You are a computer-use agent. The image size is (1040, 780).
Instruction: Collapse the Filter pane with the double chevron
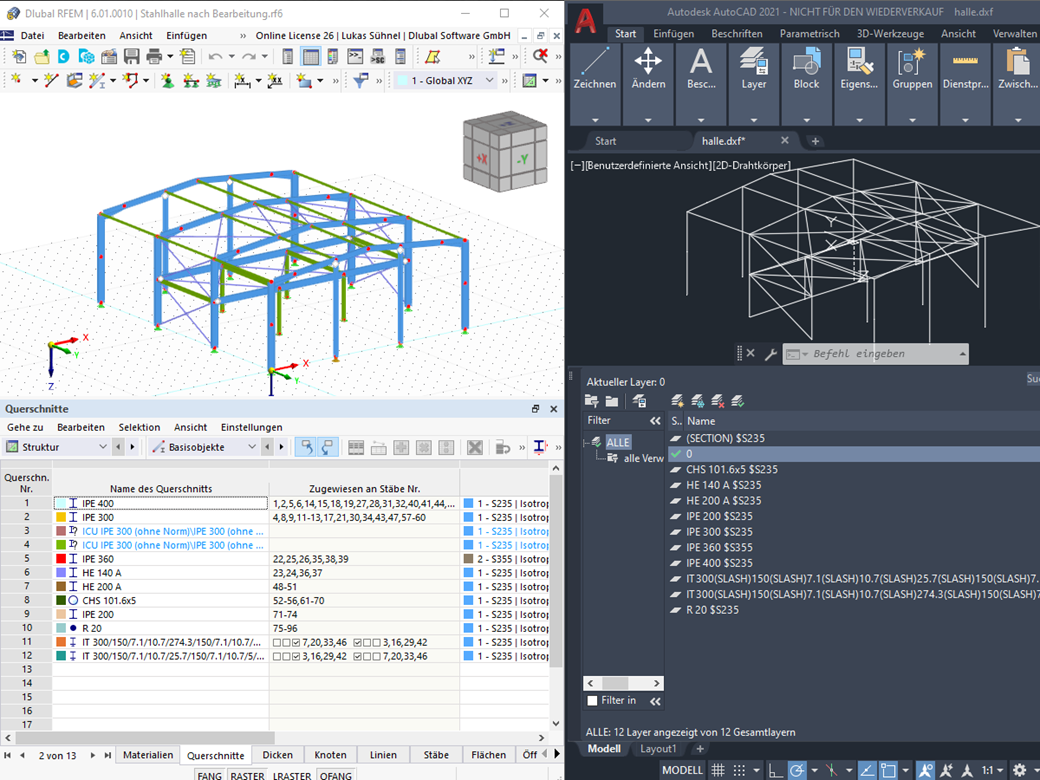(653, 420)
